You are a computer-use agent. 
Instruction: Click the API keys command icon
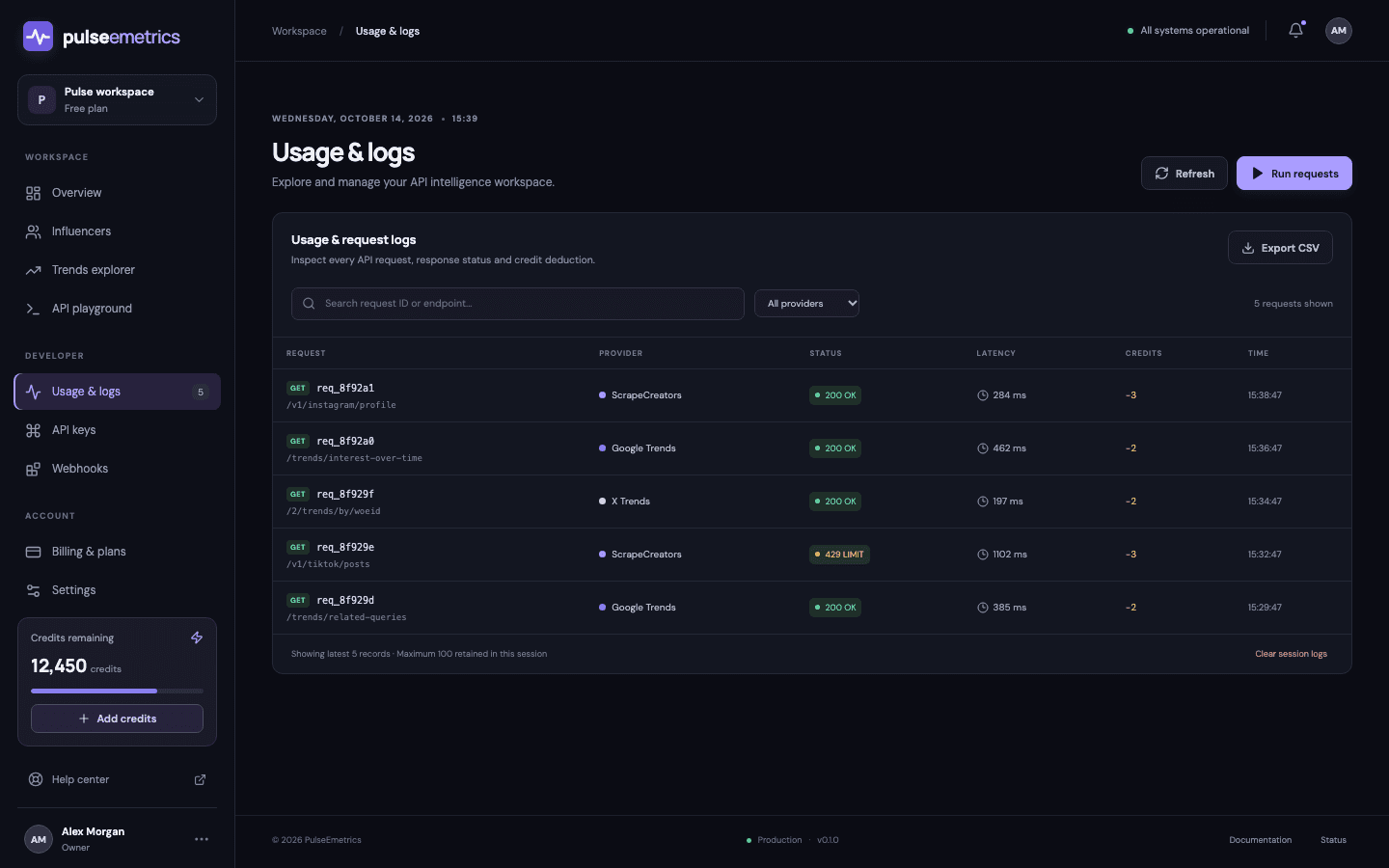pyautogui.click(x=34, y=430)
